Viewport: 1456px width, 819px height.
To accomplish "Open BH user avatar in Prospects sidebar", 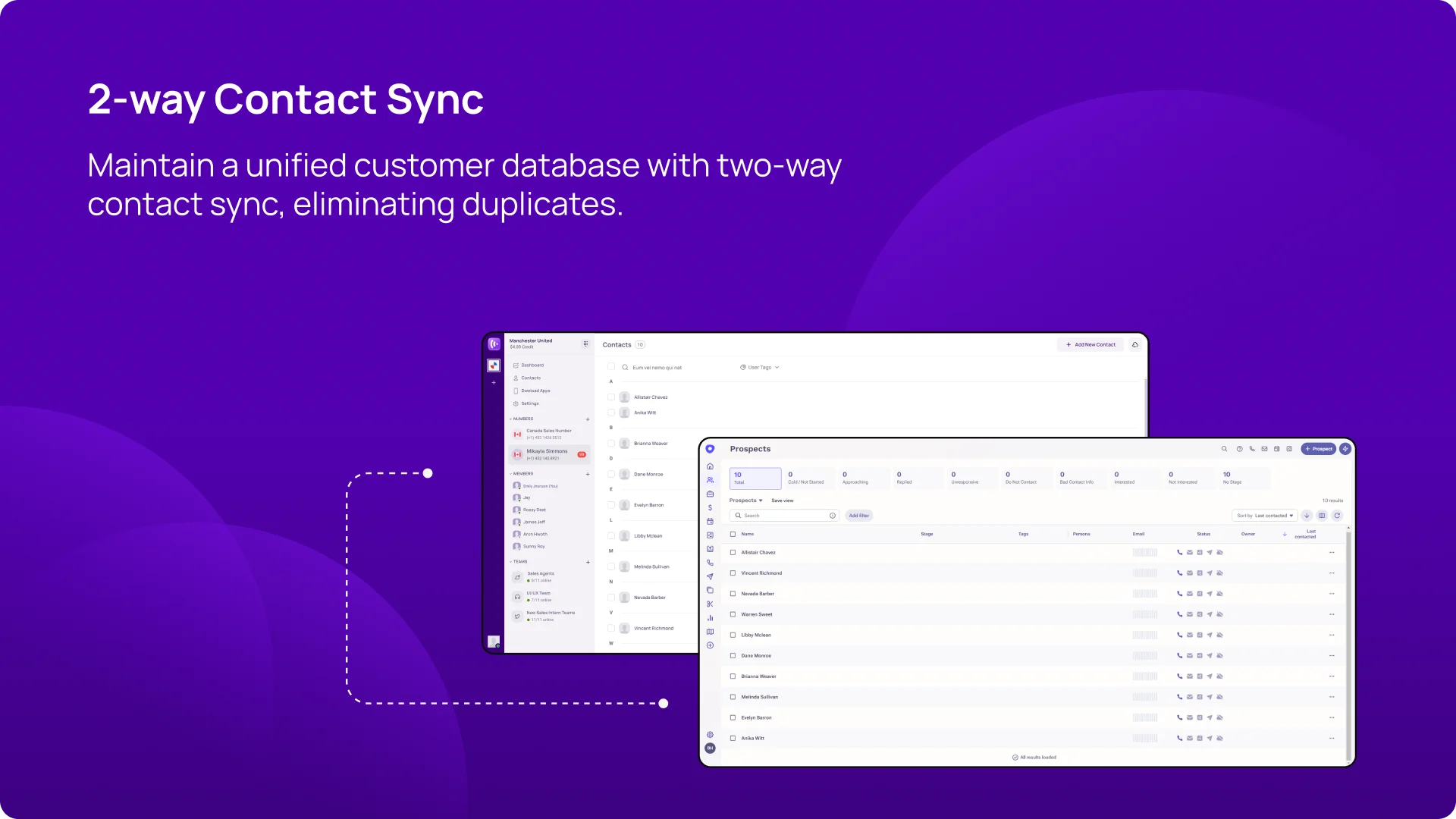I will point(710,748).
